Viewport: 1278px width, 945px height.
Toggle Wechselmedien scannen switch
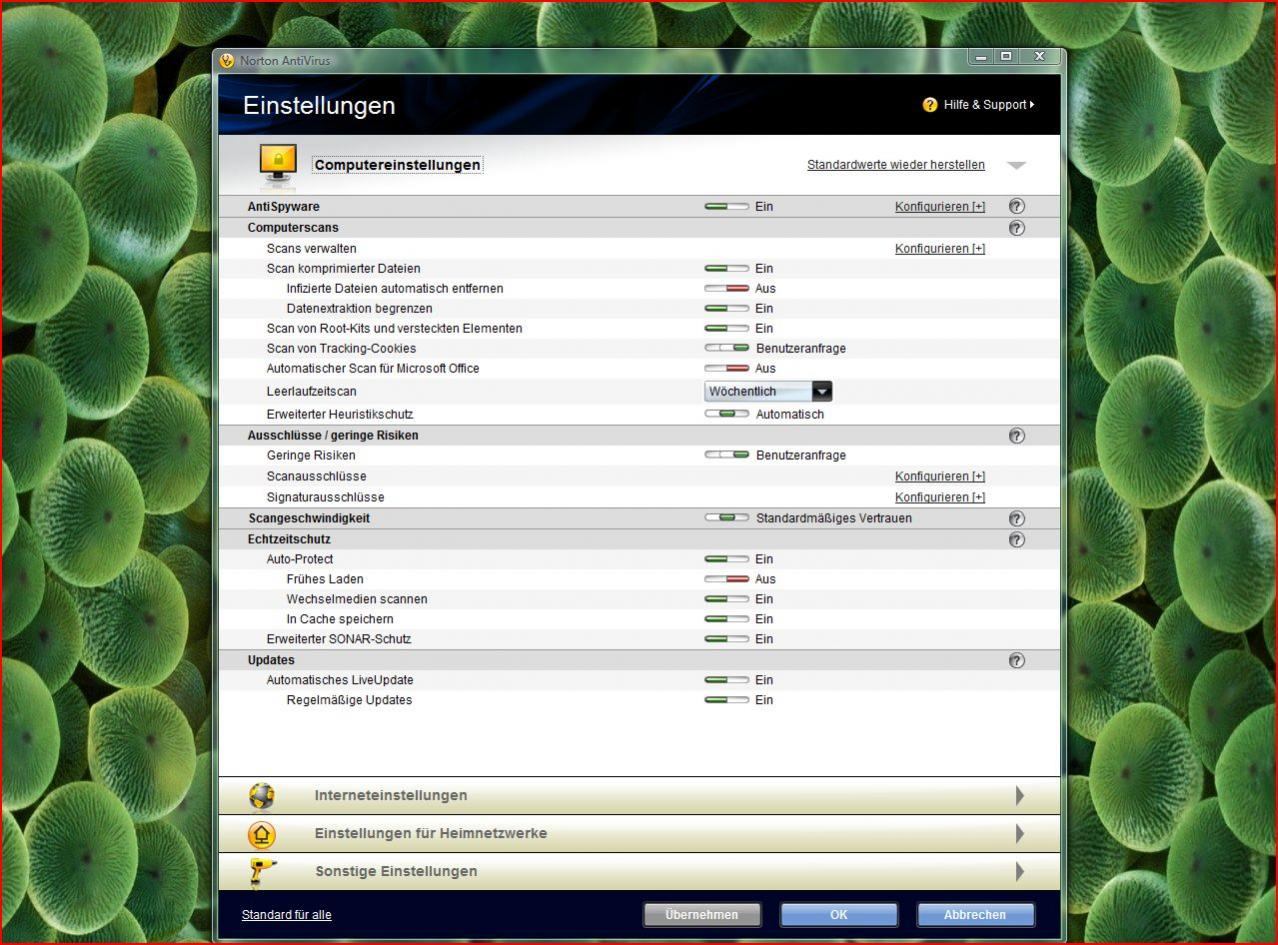pos(727,599)
